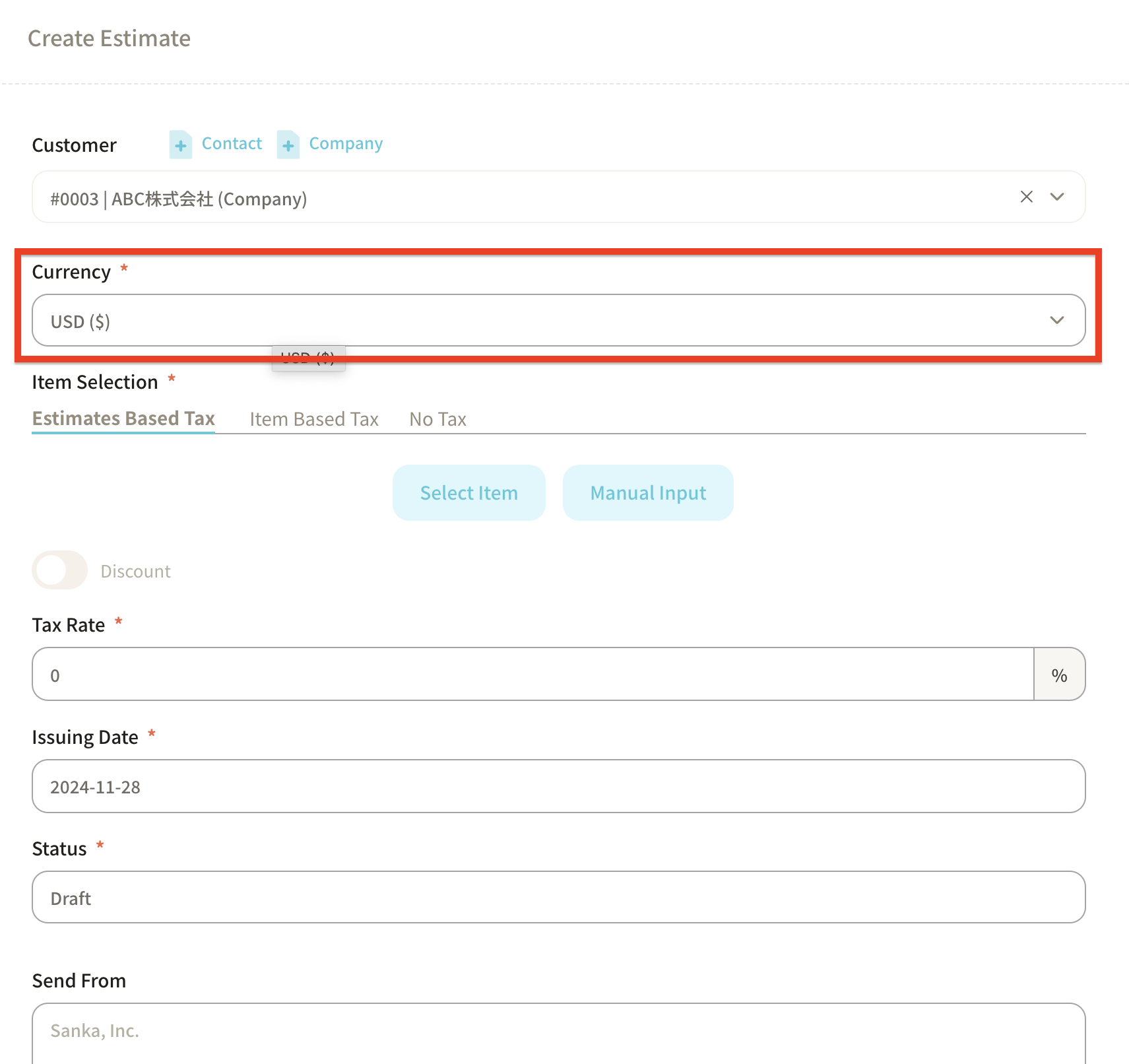The height and width of the screenshot is (1064, 1129).
Task: Open the Currency dropdown chevron
Action: (1057, 320)
